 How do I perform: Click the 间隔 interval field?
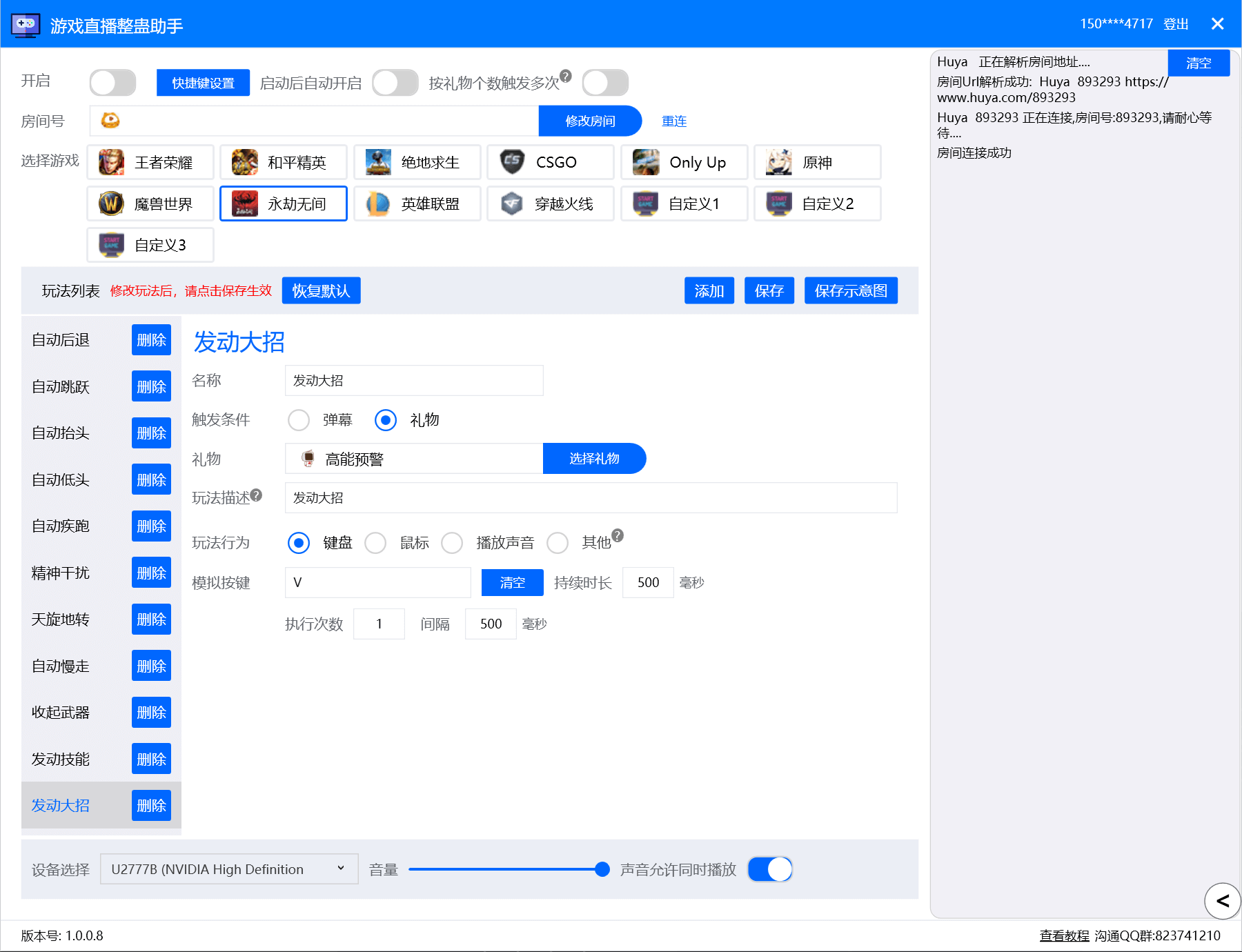point(491,624)
